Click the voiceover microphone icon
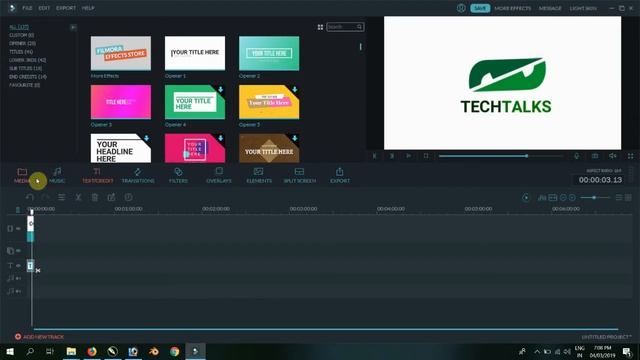640x360 pixels. click(x=576, y=156)
